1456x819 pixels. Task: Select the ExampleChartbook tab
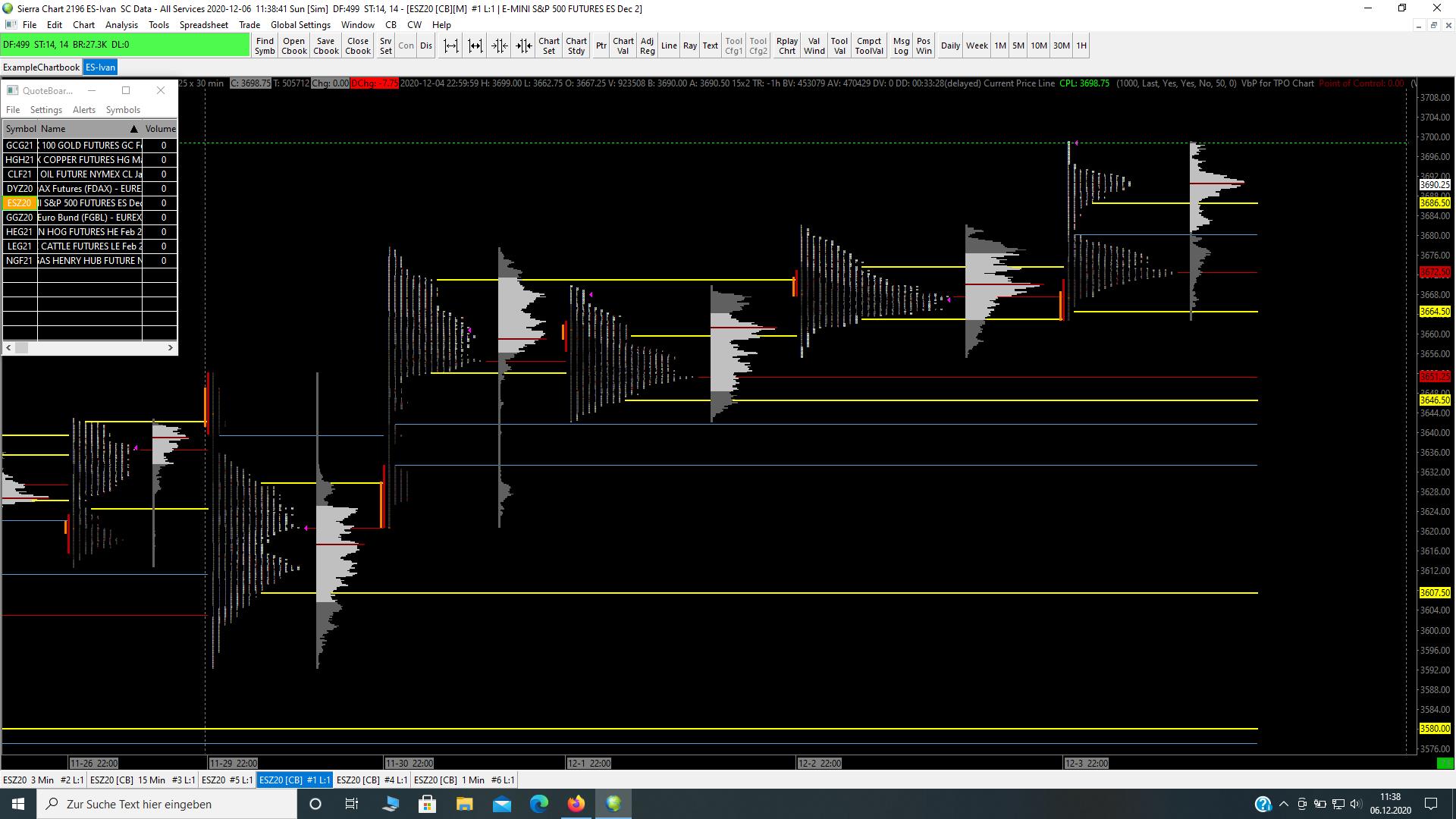(41, 67)
